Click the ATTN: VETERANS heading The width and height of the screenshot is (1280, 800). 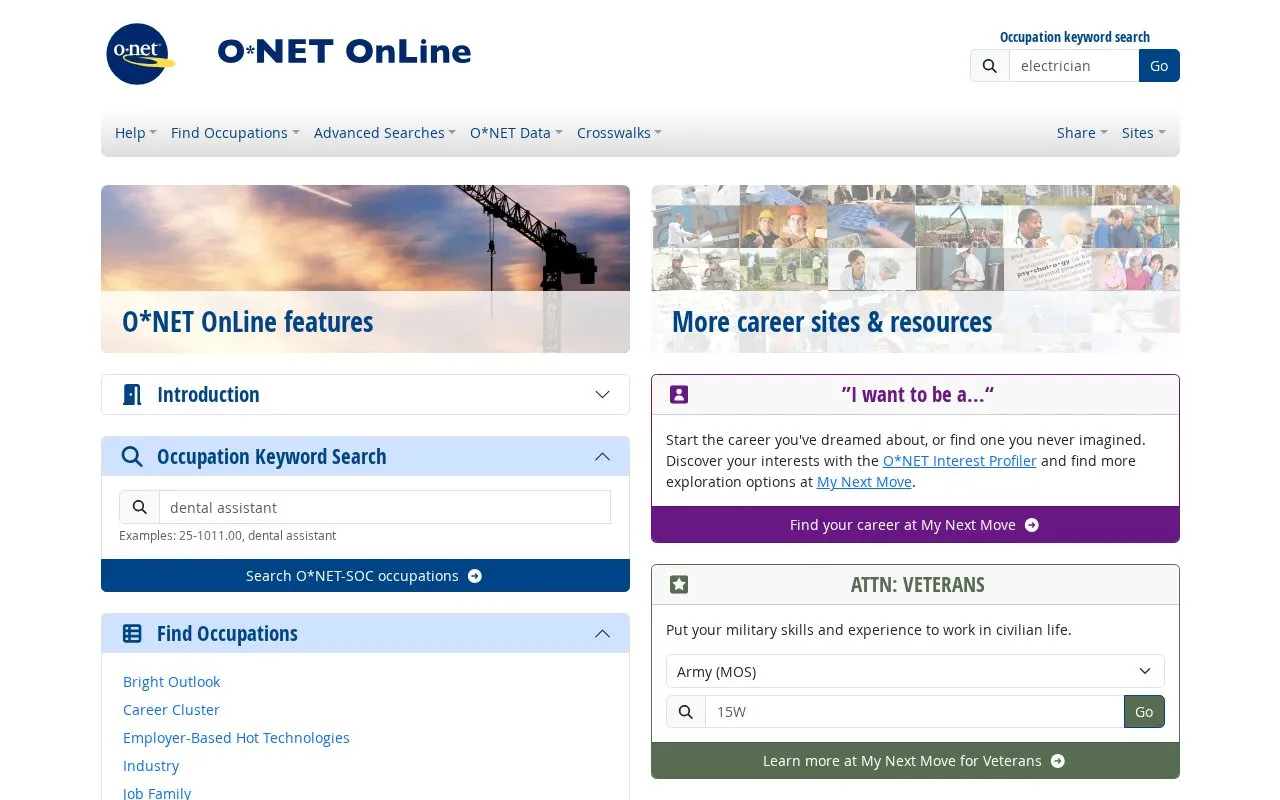click(917, 585)
